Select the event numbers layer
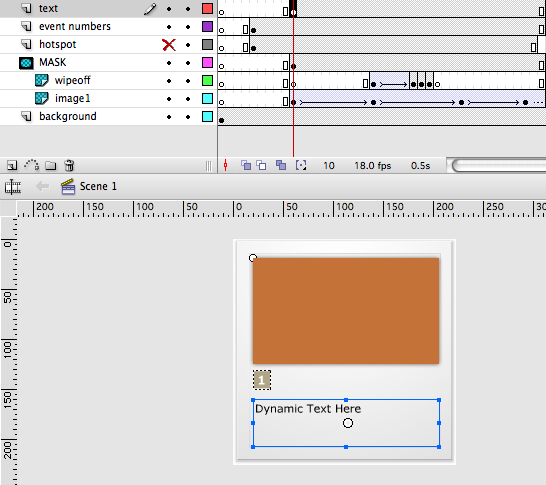Viewport: 546px width, 485px height. click(75, 26)
